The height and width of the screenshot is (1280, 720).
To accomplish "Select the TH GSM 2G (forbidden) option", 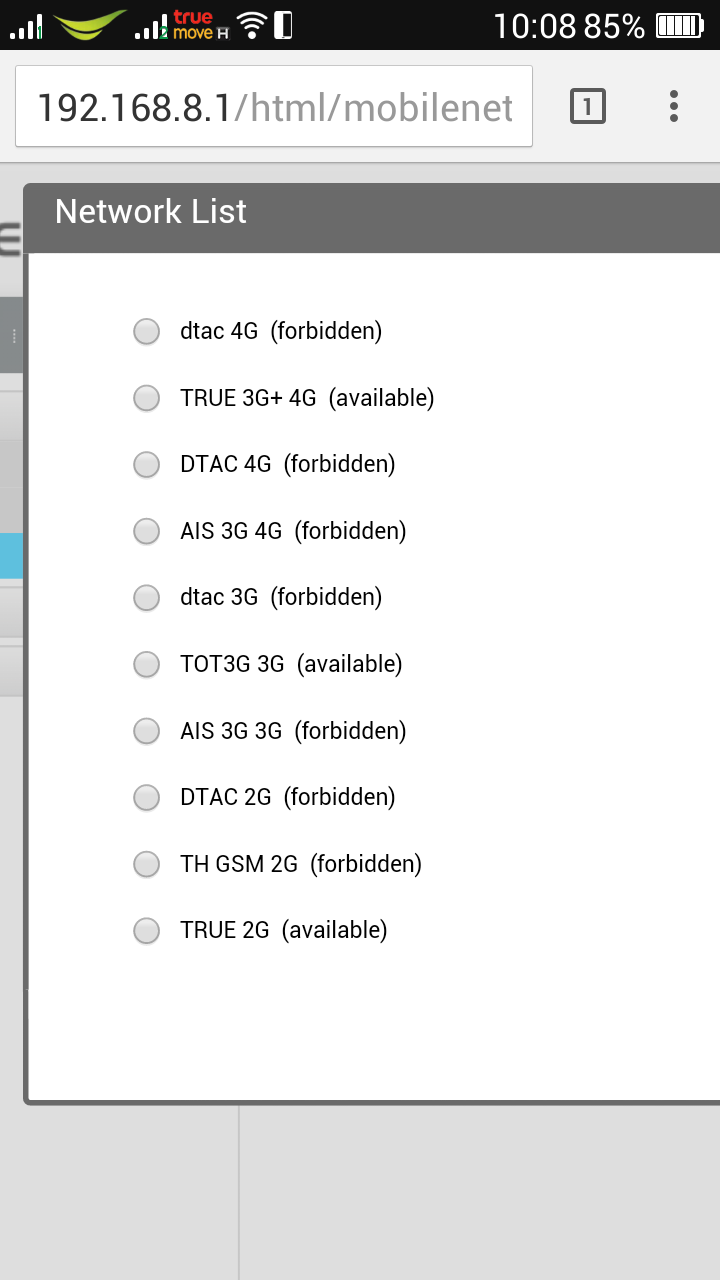I will pos(147,864).
